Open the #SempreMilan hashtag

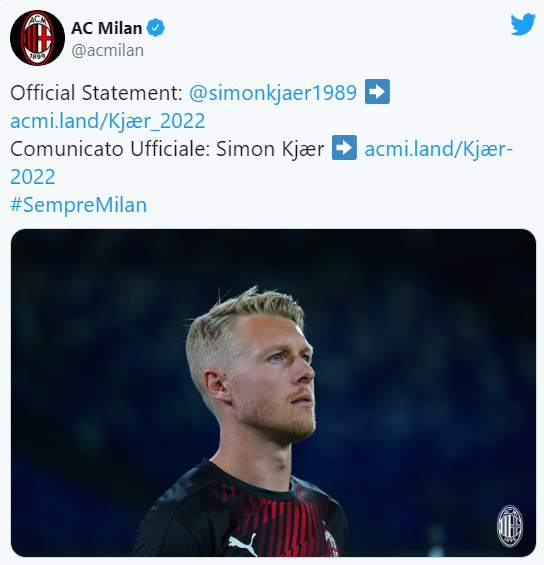tap(79, 205)
